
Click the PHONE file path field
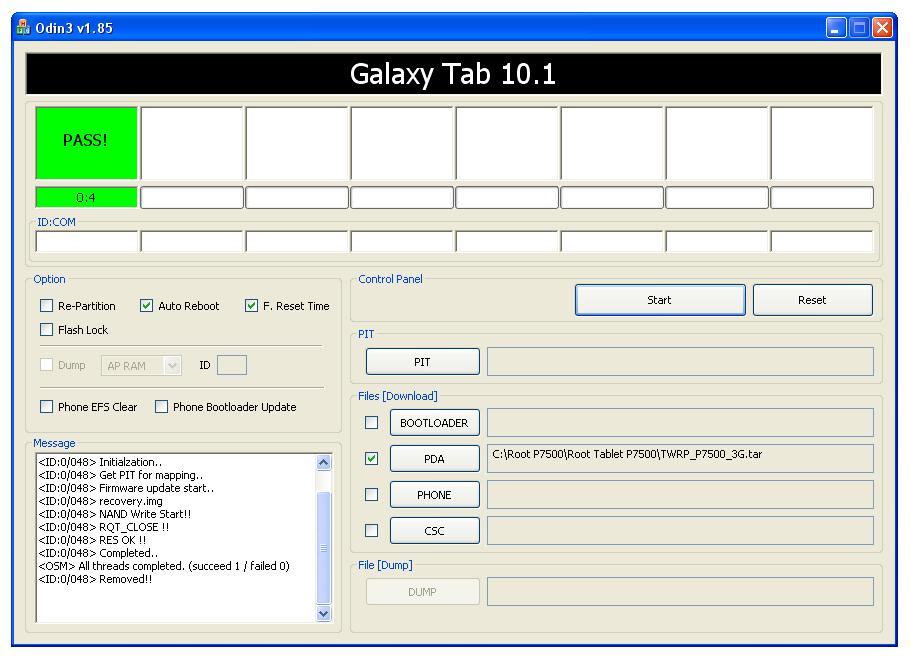pyautogui.click(x=680, y=495)
